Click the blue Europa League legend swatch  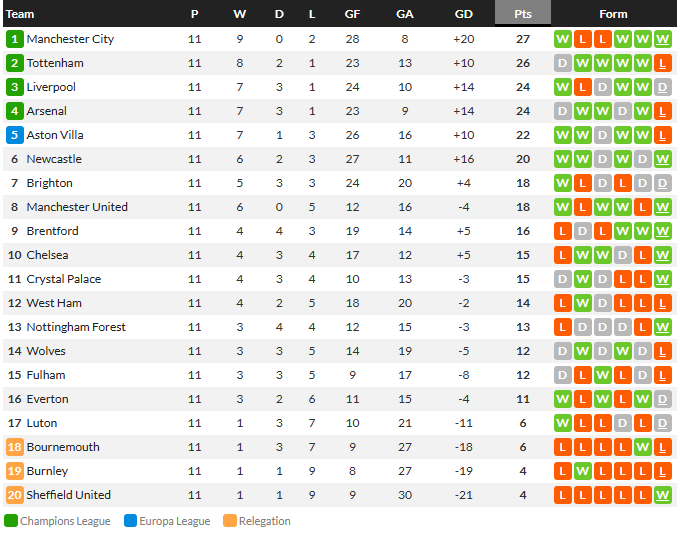tap(130, 521)
